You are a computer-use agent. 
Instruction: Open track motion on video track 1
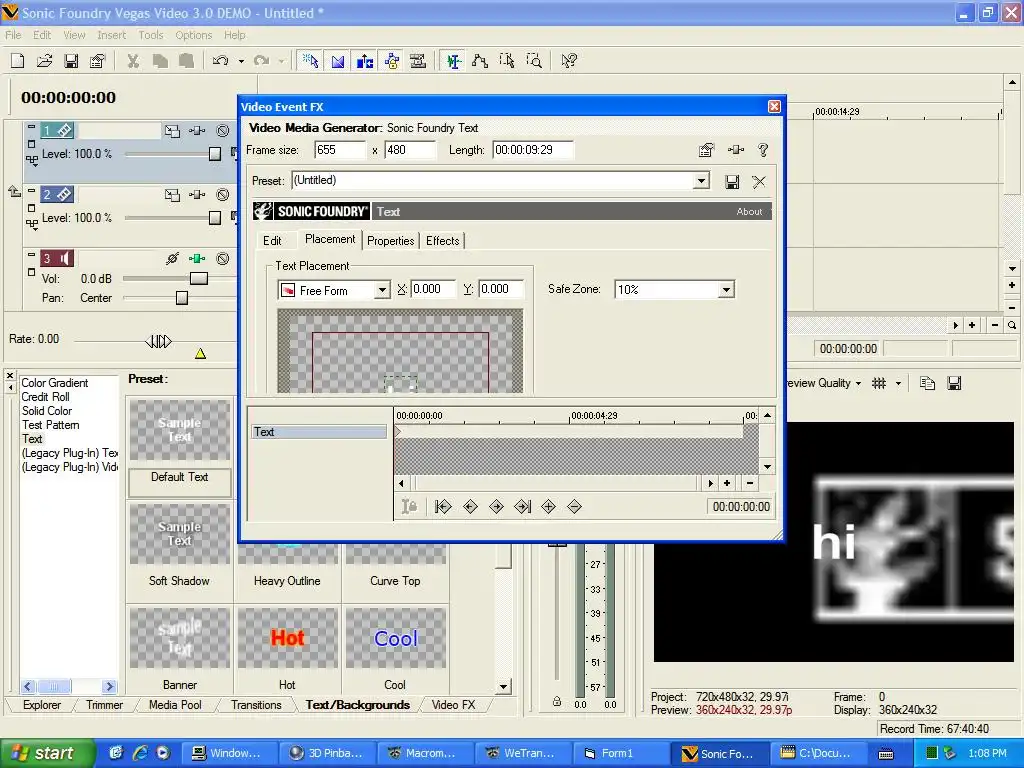(172, 131)
